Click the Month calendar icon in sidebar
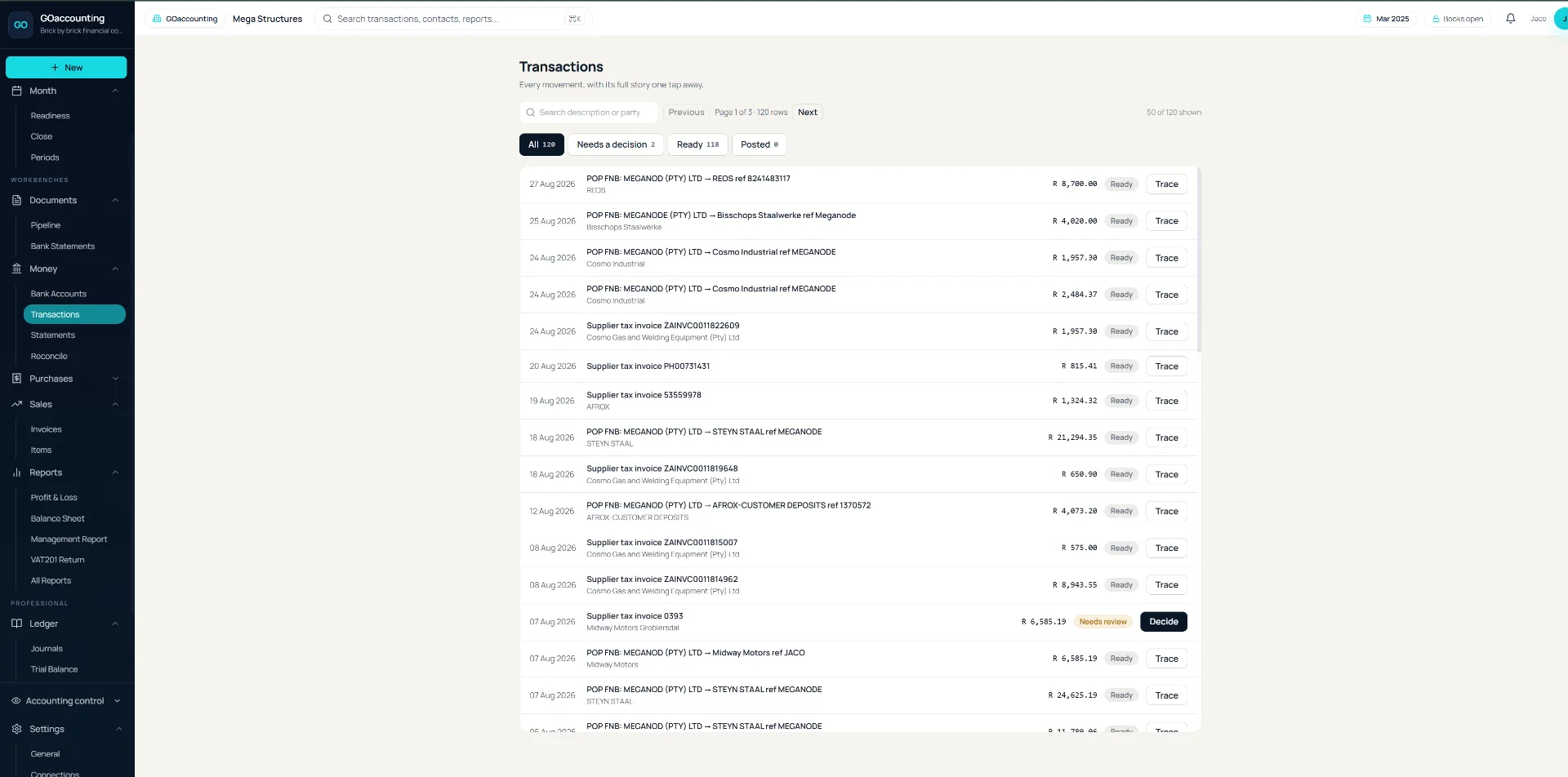The width and height of the screenshot is (1568, 777). 16,91
